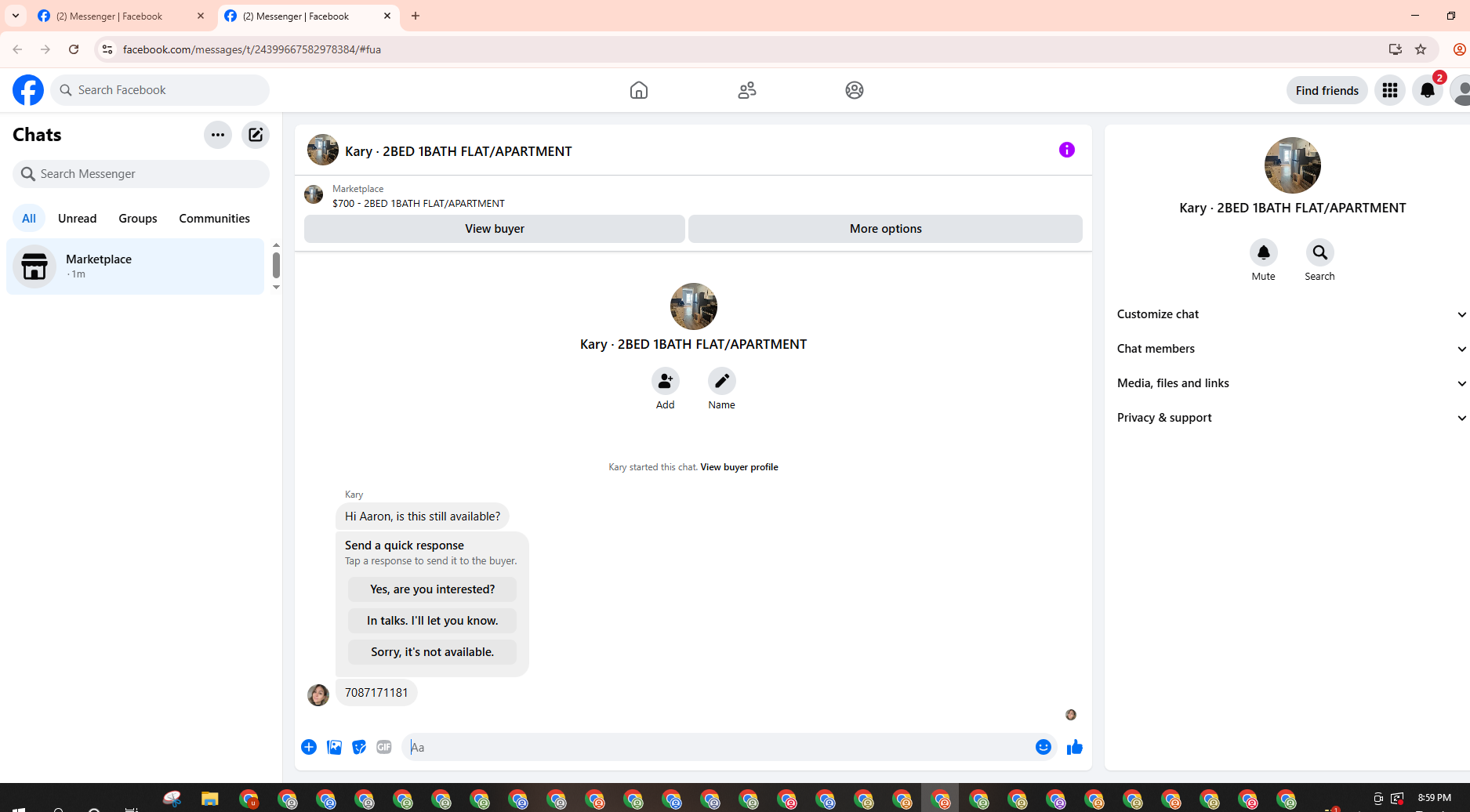1470x812 pixels.
Task: Start a new message with compose icon
Action: (256, 135)
